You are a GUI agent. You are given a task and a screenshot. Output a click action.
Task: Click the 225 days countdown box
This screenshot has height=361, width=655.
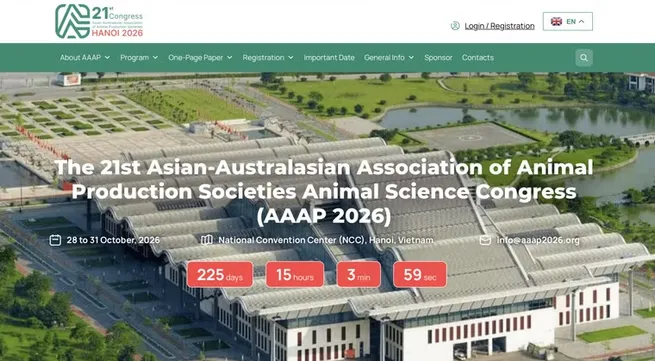pyautogui.click(x=220, y=275)
